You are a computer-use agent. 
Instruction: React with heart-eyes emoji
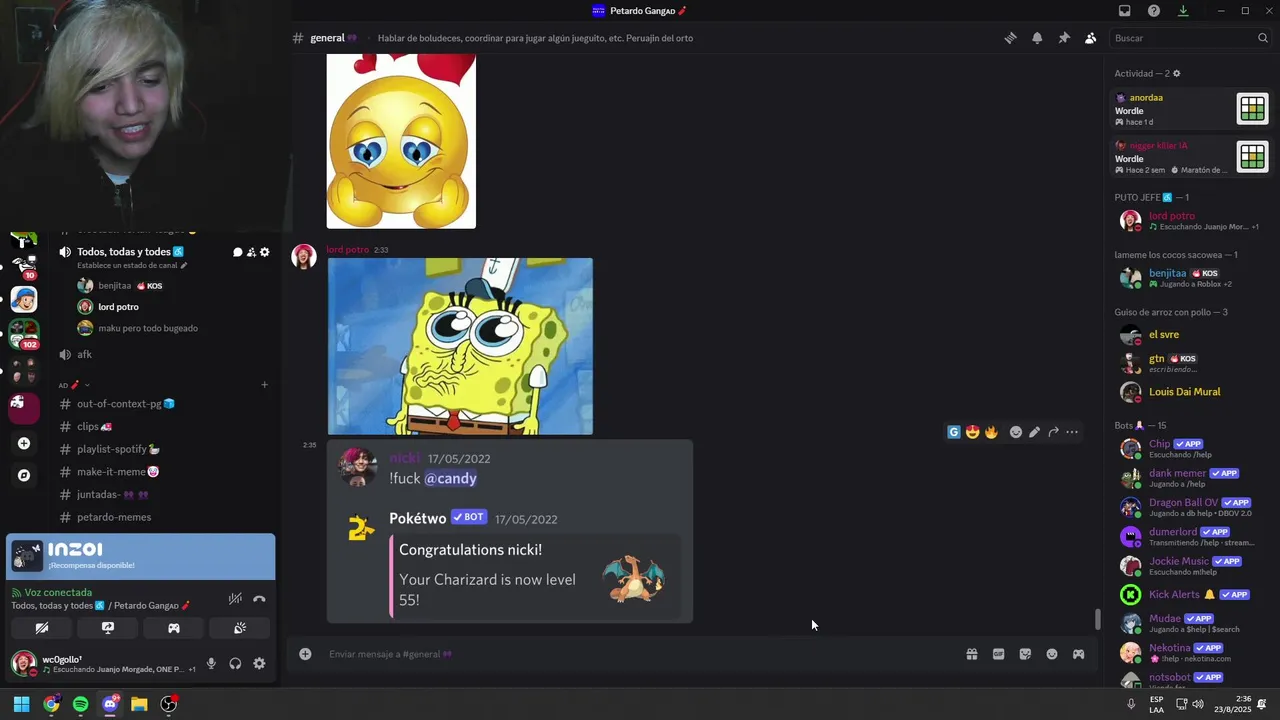pyautogui.click(x=972, y=432)
